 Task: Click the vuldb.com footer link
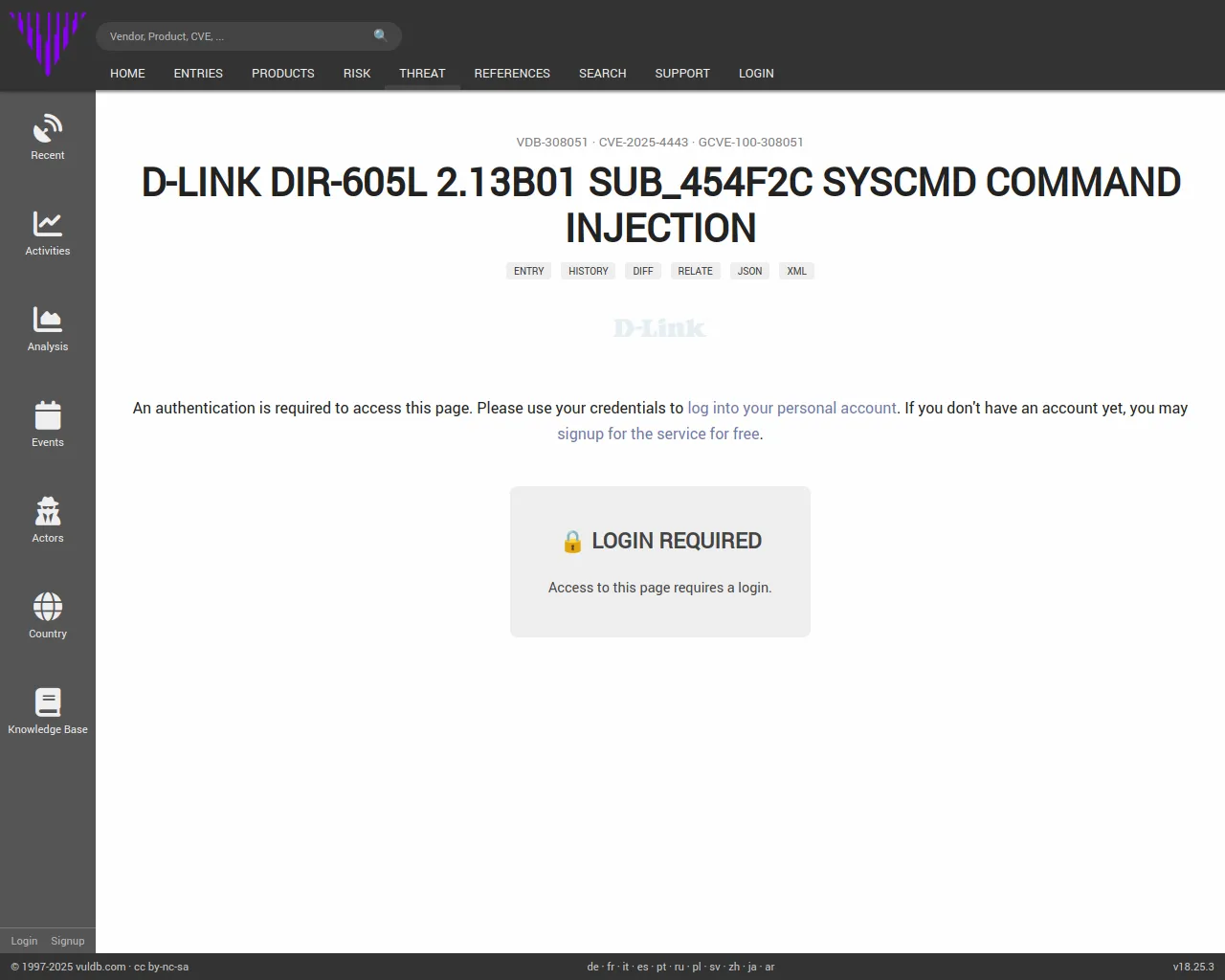click(100, 967)
